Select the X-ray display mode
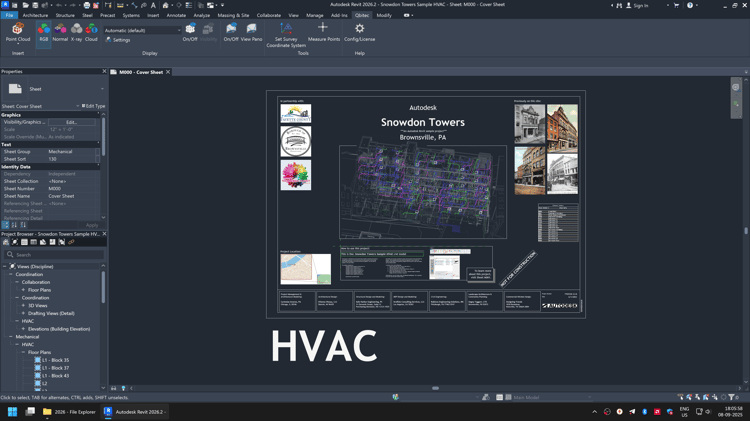 77,32
